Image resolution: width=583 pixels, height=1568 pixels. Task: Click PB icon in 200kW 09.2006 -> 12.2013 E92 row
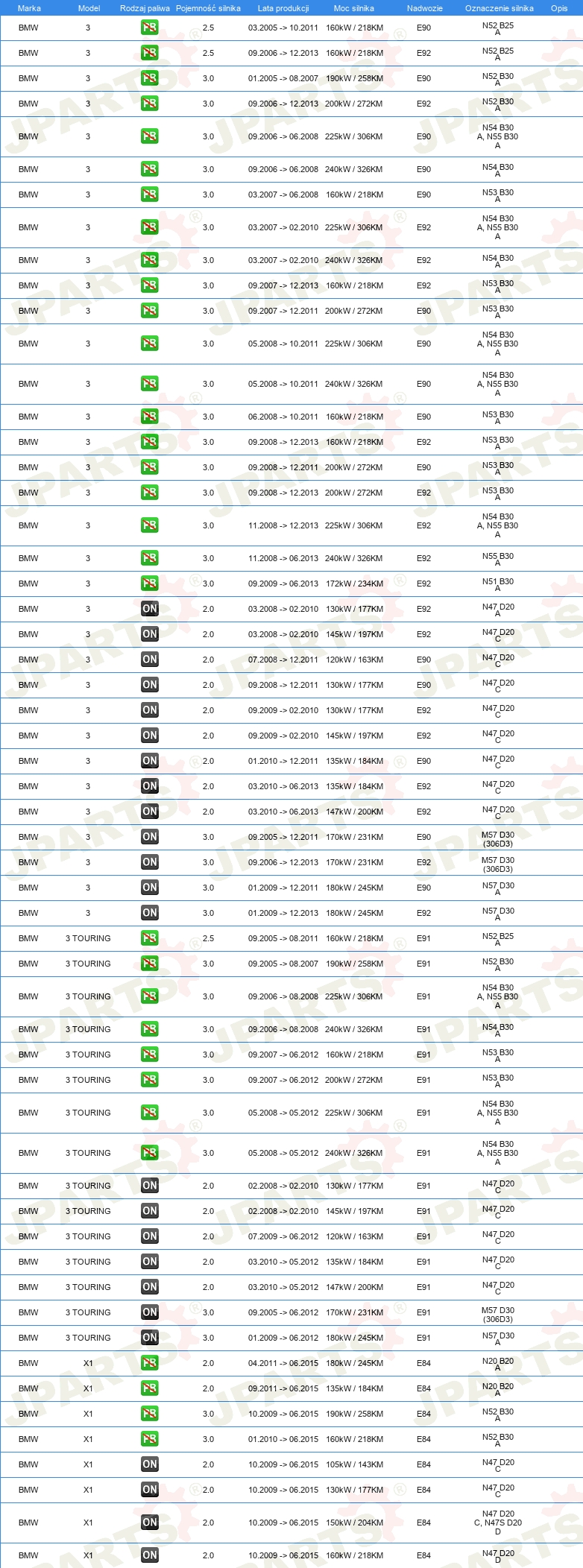tap(149, 104)
